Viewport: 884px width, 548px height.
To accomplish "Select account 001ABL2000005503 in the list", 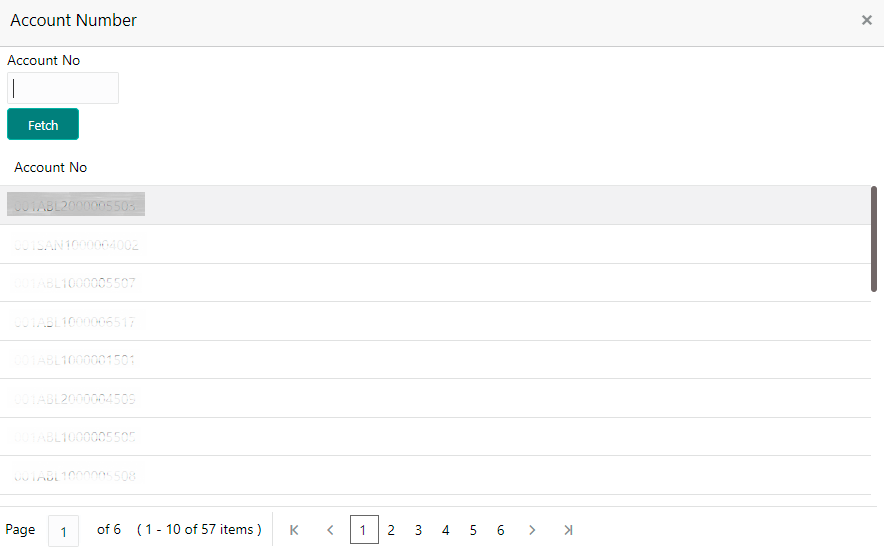I will click(76, 206).
